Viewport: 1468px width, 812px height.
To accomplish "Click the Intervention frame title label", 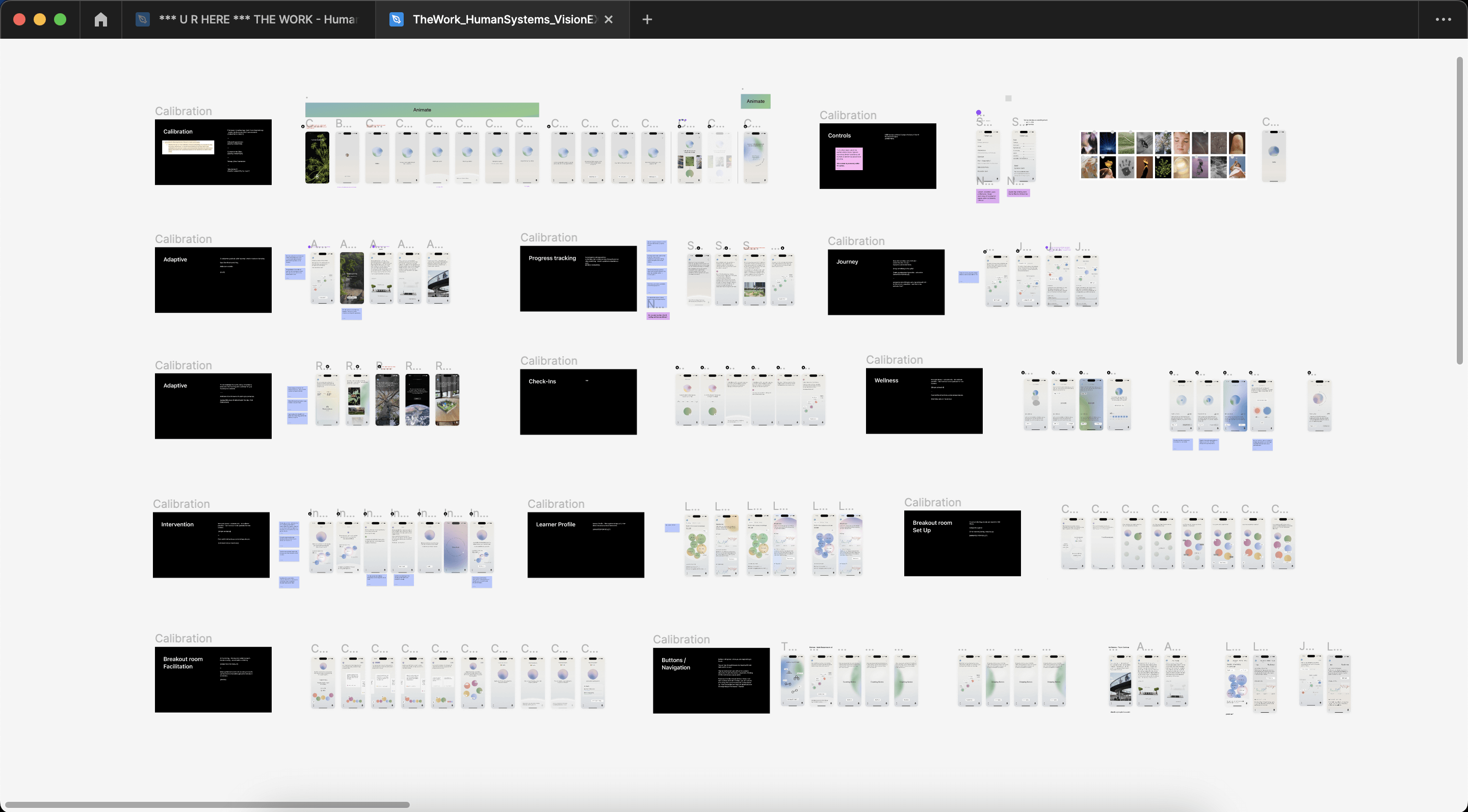I will 177,524.
